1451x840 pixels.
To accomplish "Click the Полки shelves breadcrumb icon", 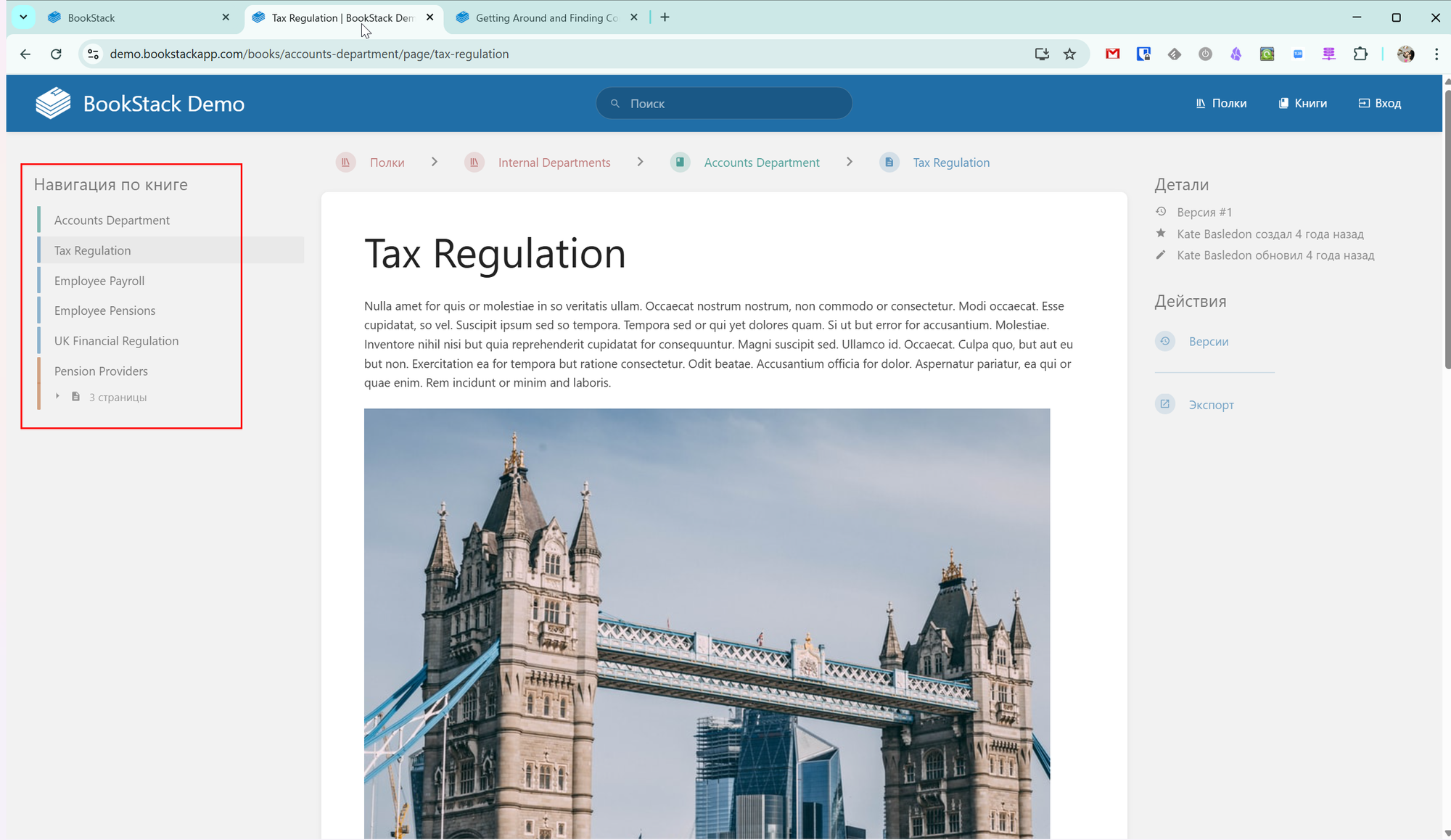I will tap(346, 162).
